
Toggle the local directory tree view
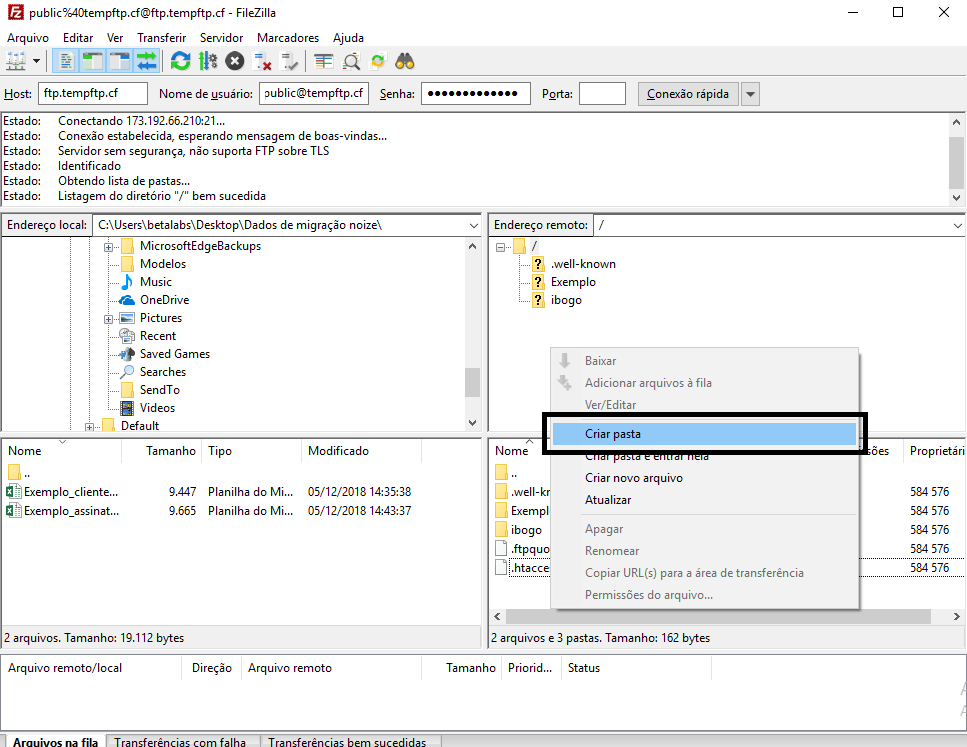[x=93, y=61]
